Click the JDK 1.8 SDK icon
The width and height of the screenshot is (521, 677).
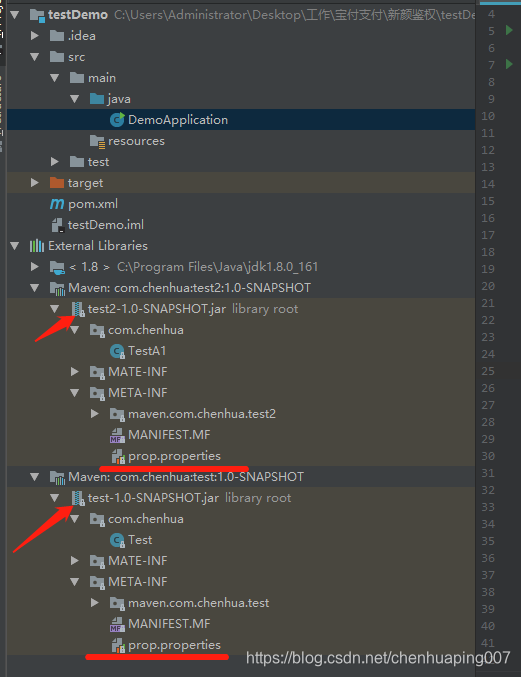(x=57, y=267)
